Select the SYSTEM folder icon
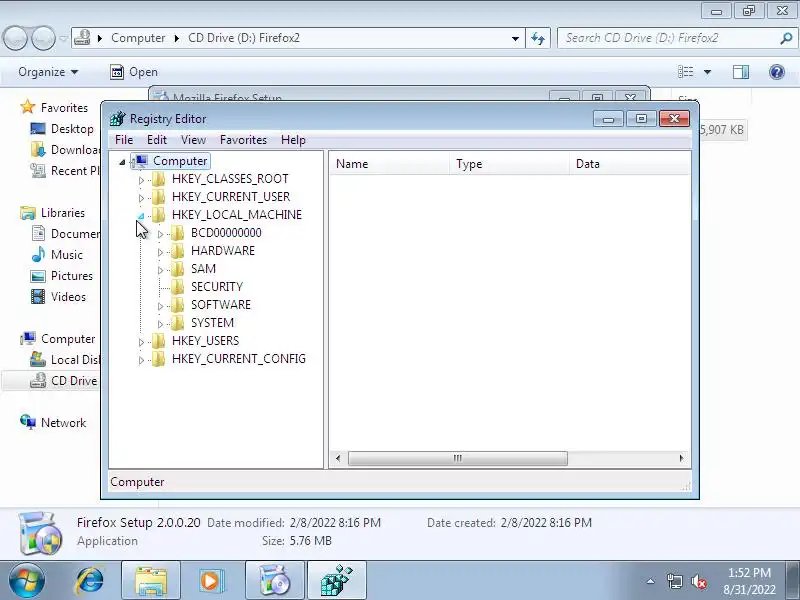Image resolution: width=800 pixels, height=600 pixels. click(178, 322)
